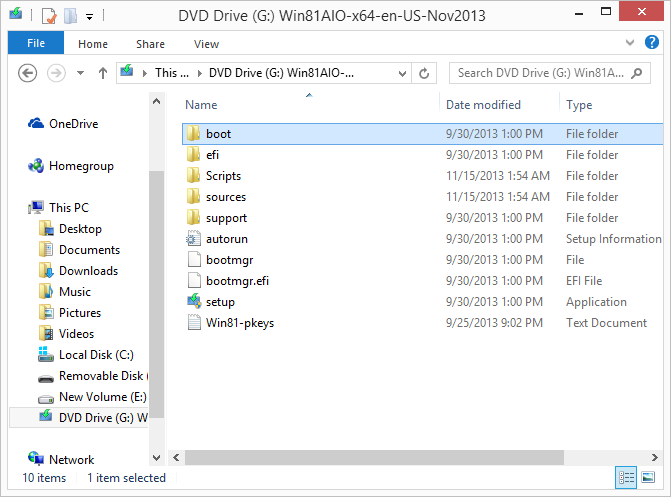Image resolution: width=671 pixels, height=497 pixels.
Task: Switch to the View ribbon tab
Action: [206, 44]
